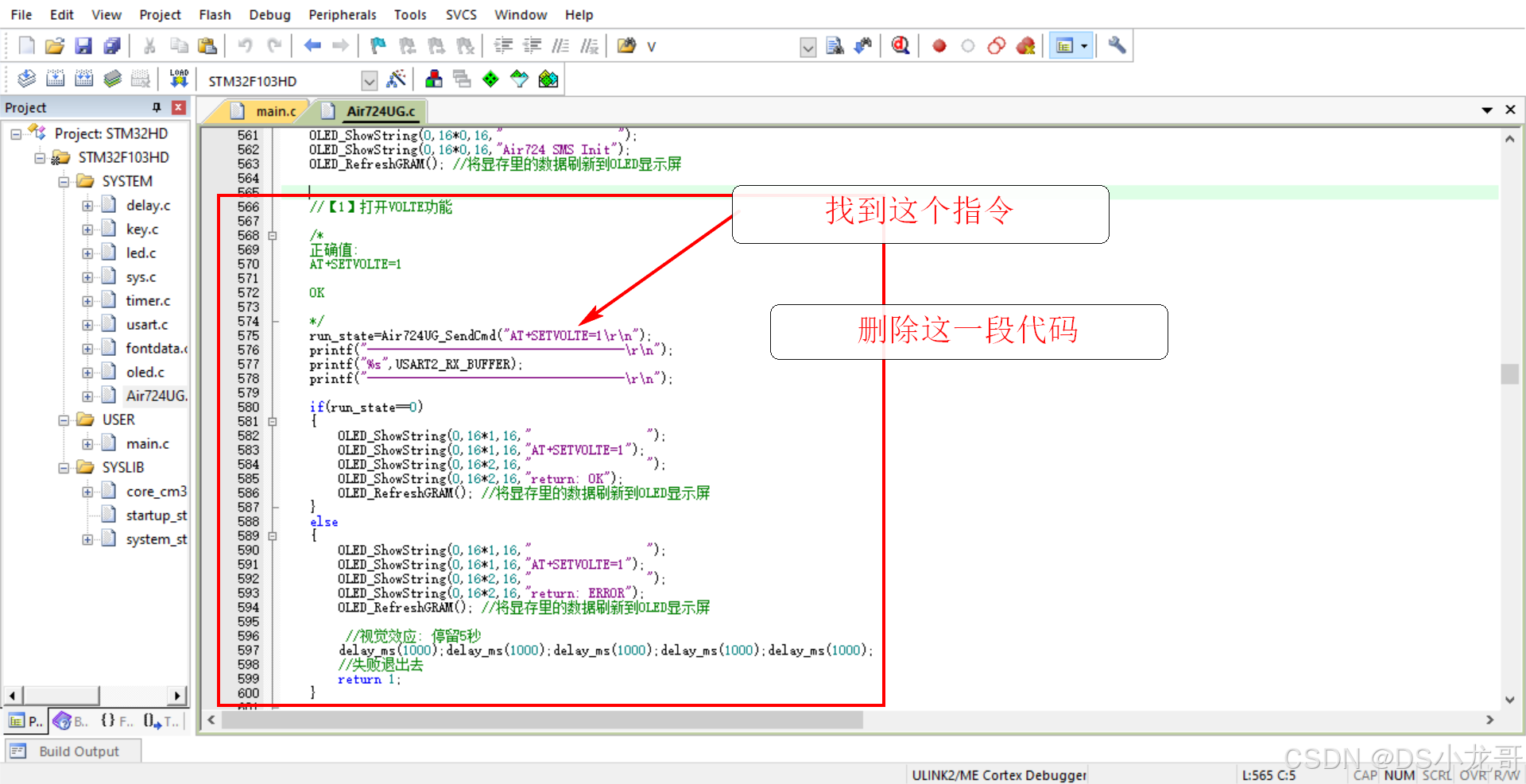Select oled.c in the project tree

145,372
